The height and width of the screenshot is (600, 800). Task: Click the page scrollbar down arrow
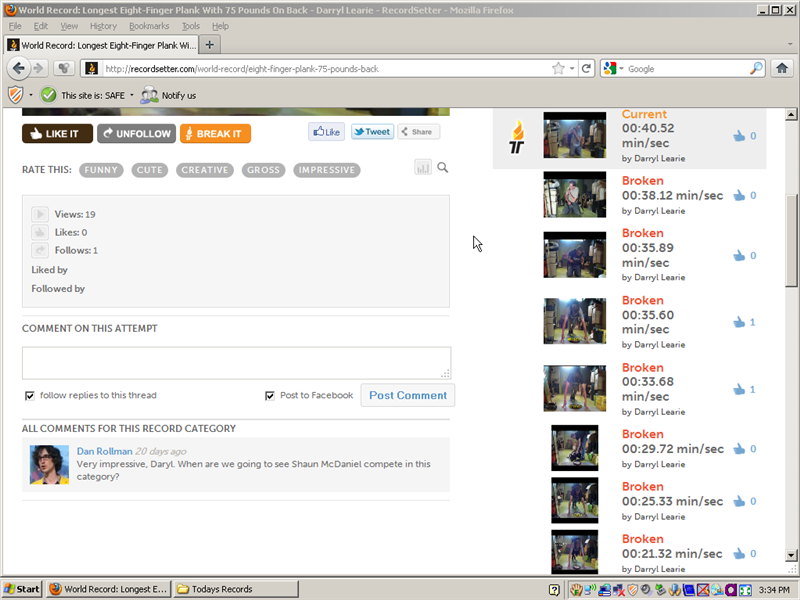coord(791,556)
